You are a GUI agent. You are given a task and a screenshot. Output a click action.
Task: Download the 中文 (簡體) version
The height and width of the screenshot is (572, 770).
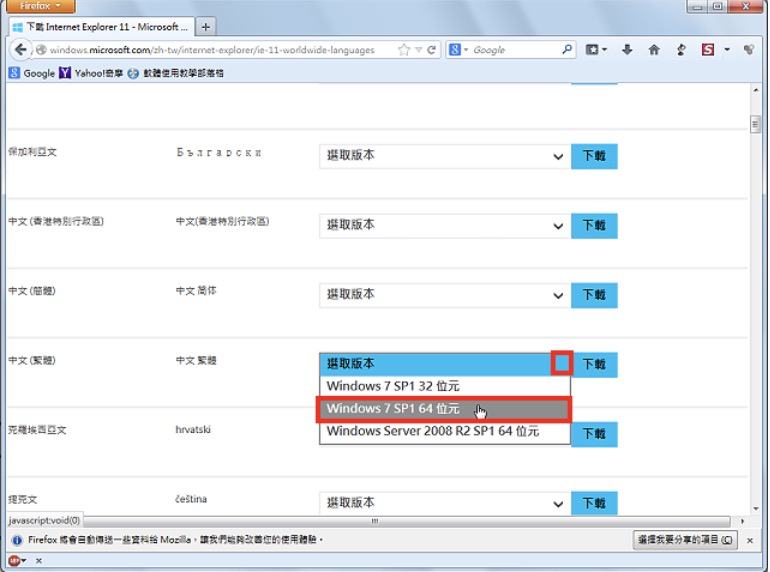click(594, 295)
